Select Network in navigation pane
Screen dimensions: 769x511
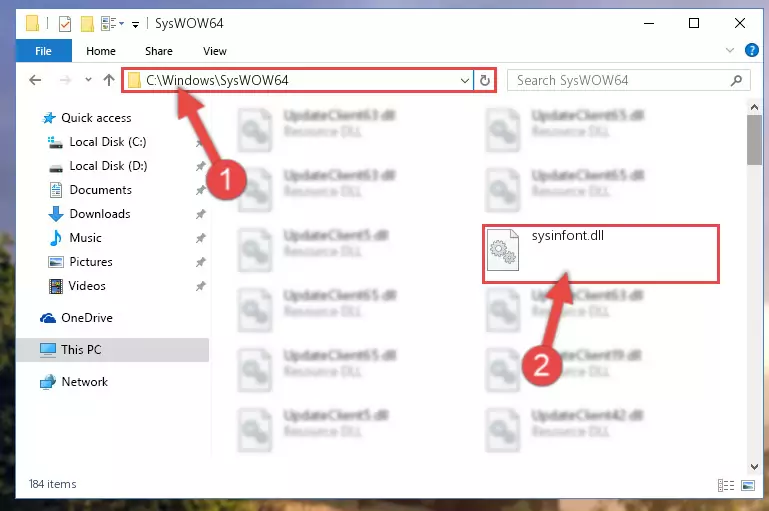[84, 382]
